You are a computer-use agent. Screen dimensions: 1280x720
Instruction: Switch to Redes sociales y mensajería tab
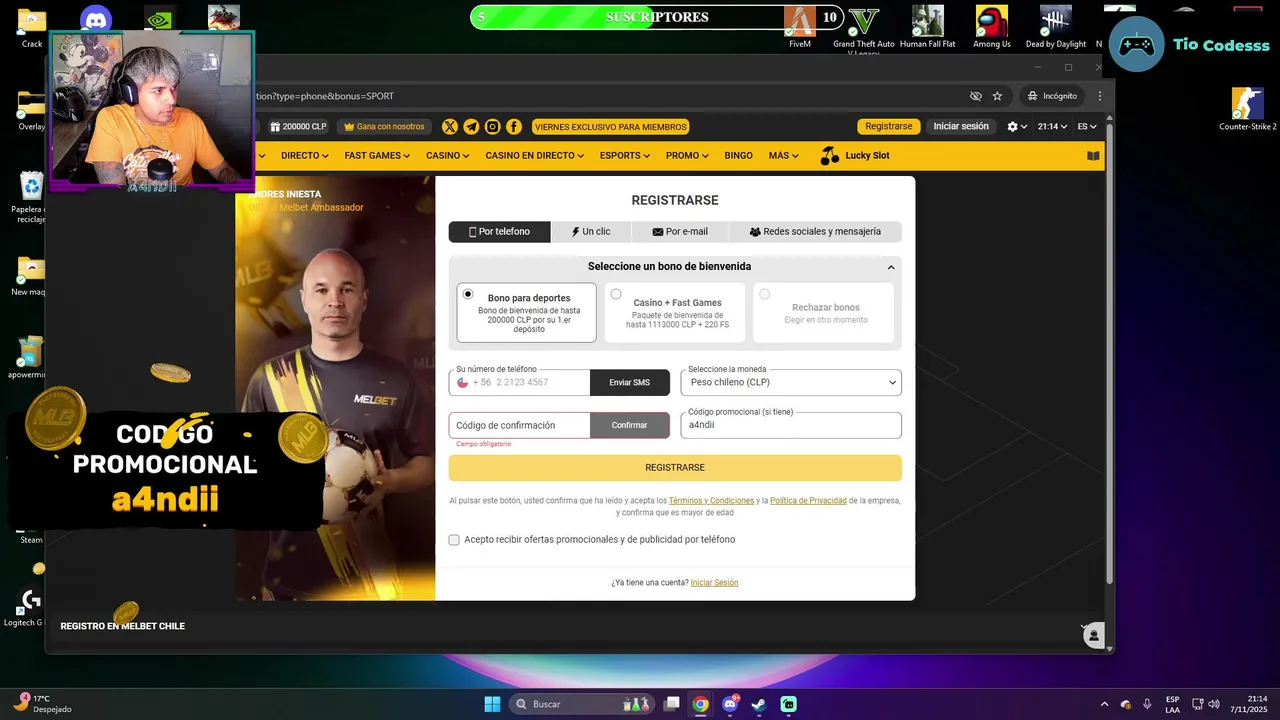[x=815, y=232]
